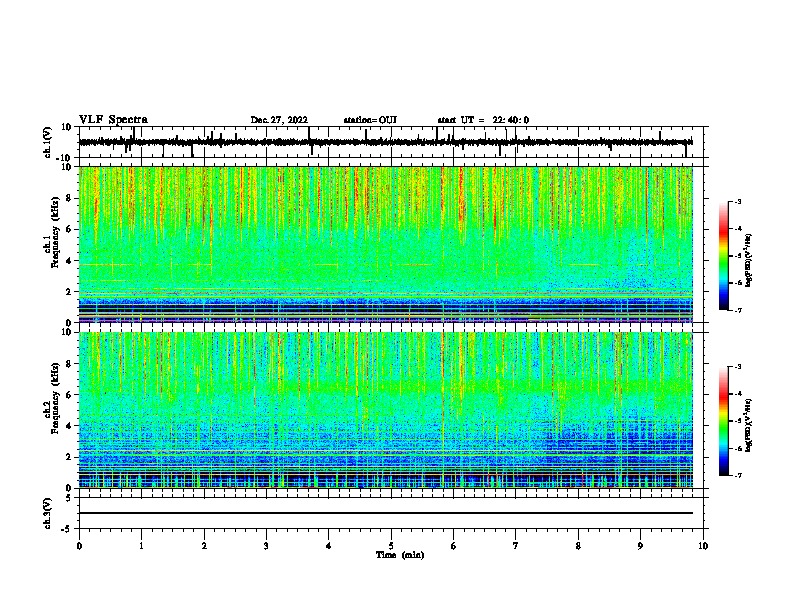Click inside the ch.1 voltage waveform panel
Image resolution: width=792 pixels, height=612 pixels.
[x=391, y=142]
